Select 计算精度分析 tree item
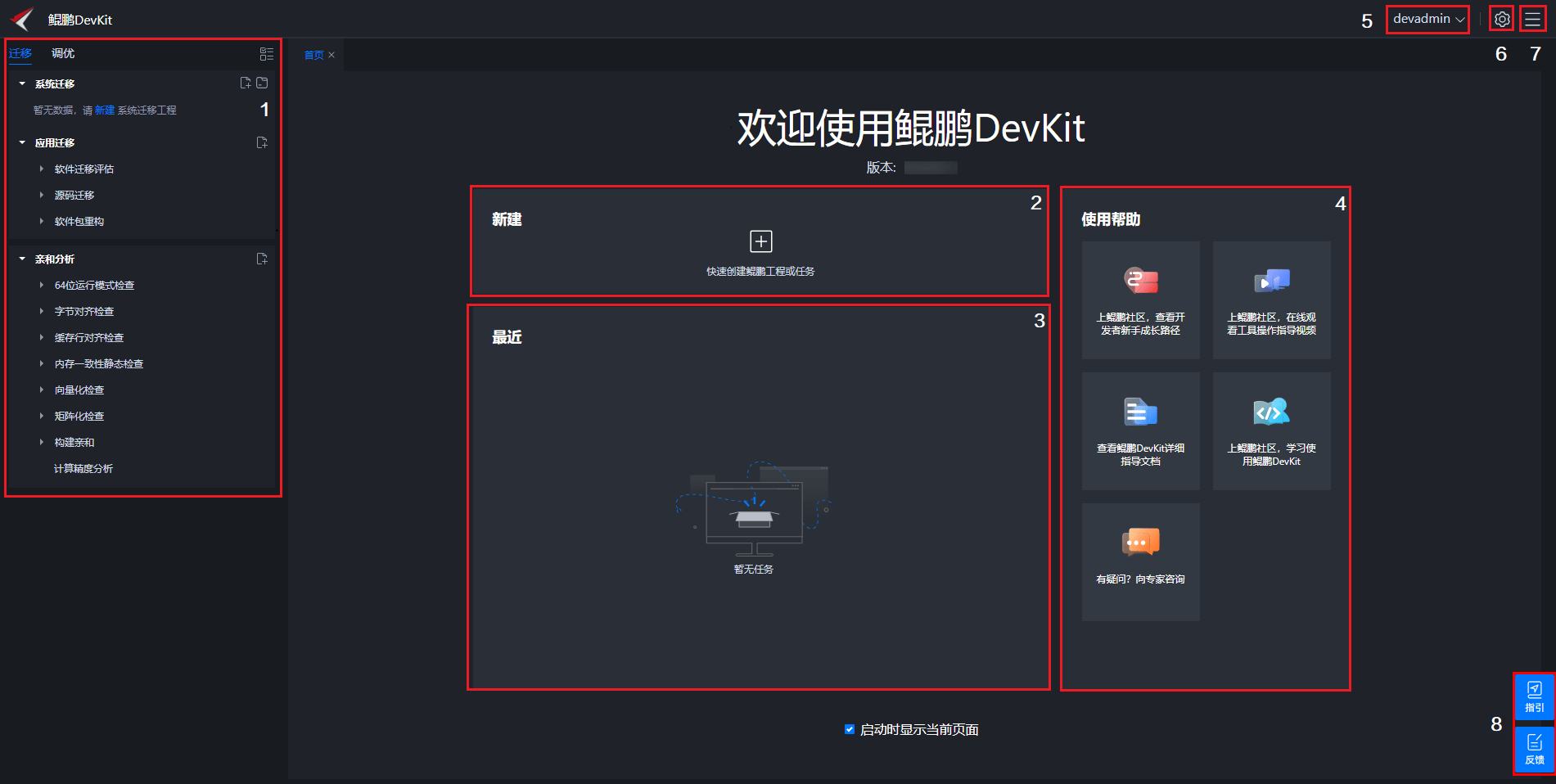The height and width of the screenshot is (784, 1556). click(83, 468)
